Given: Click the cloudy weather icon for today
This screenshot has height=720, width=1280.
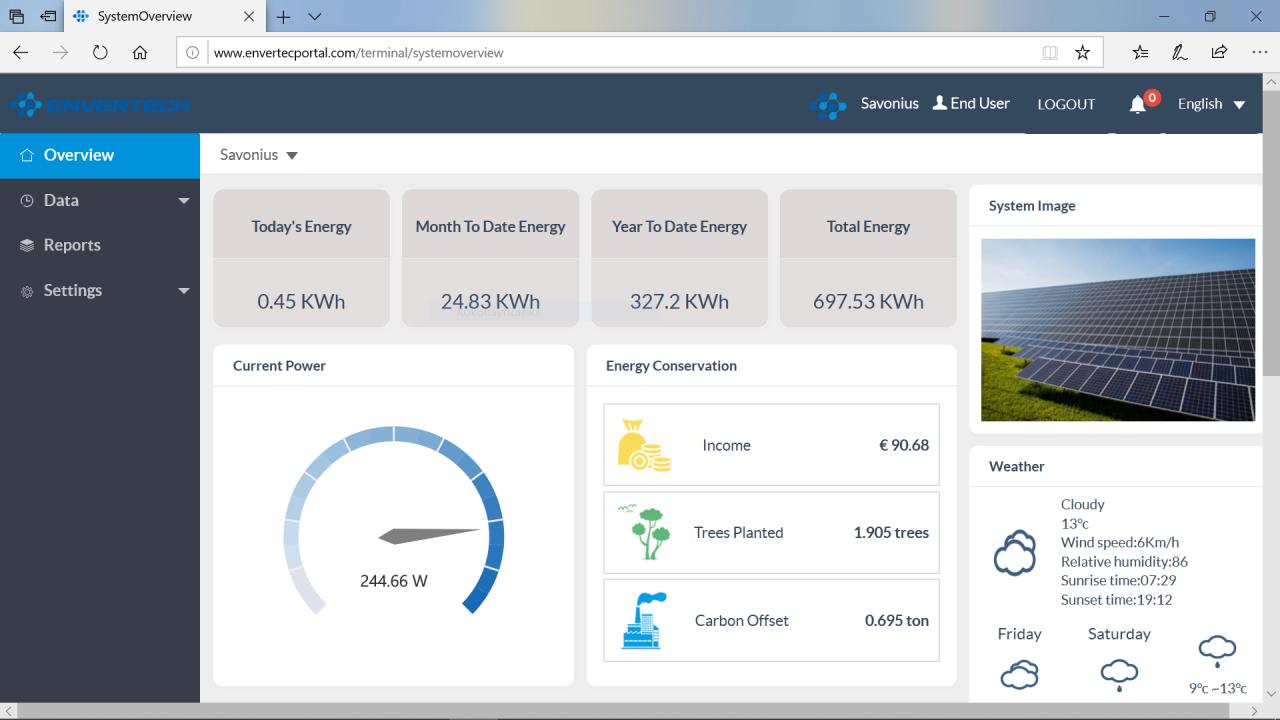Looking at the screenshot, I should click(1015, 554).
